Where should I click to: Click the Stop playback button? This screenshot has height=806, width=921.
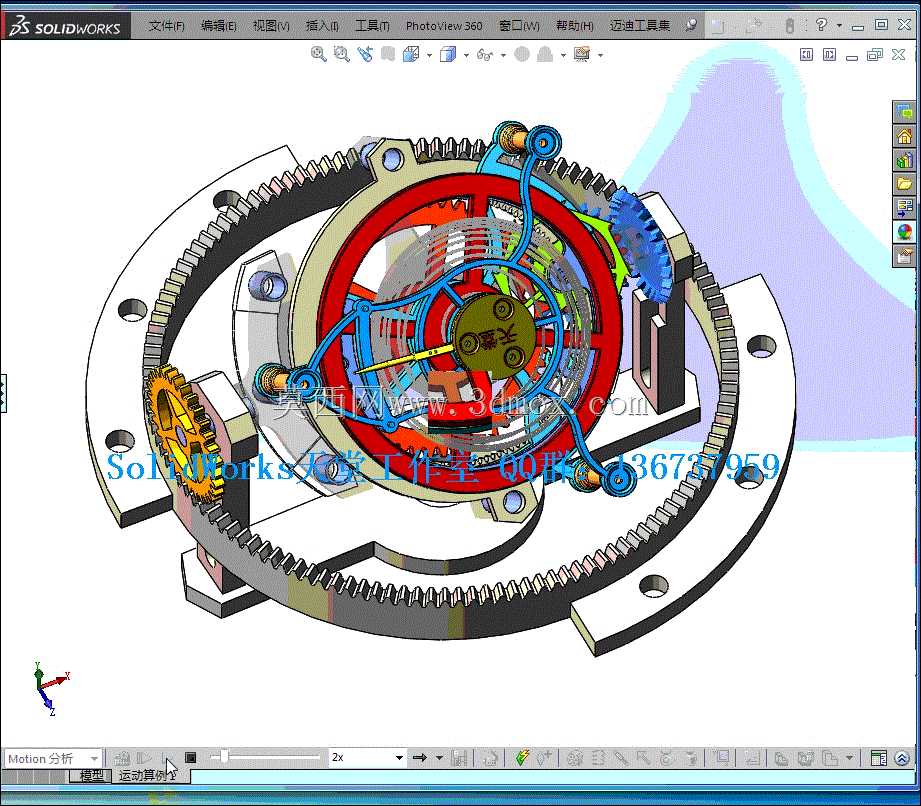(x=190, y=758)
